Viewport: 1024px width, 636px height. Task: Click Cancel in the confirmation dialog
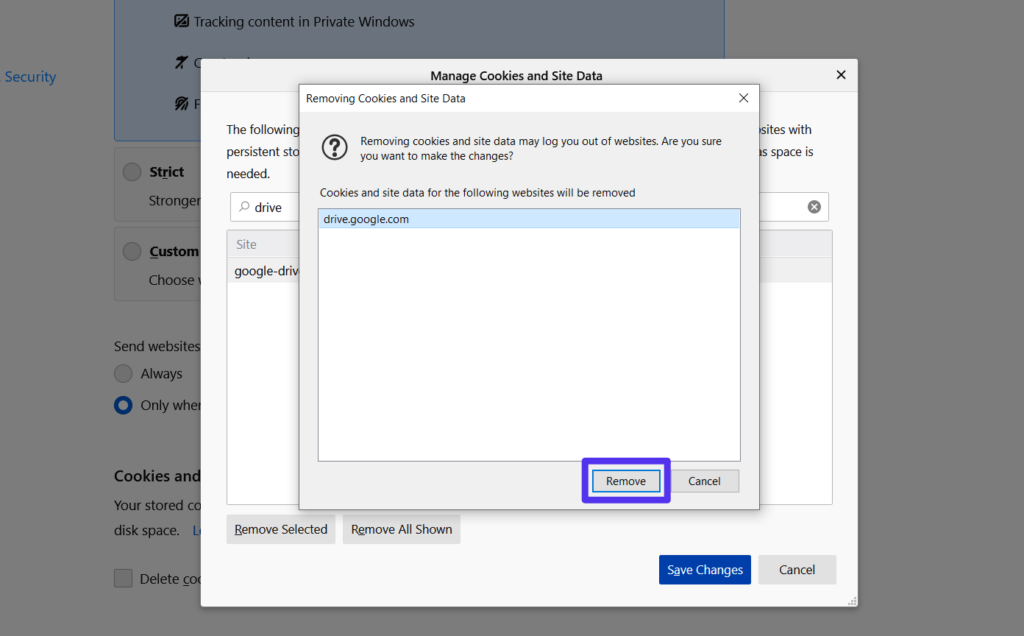[704, 480]
